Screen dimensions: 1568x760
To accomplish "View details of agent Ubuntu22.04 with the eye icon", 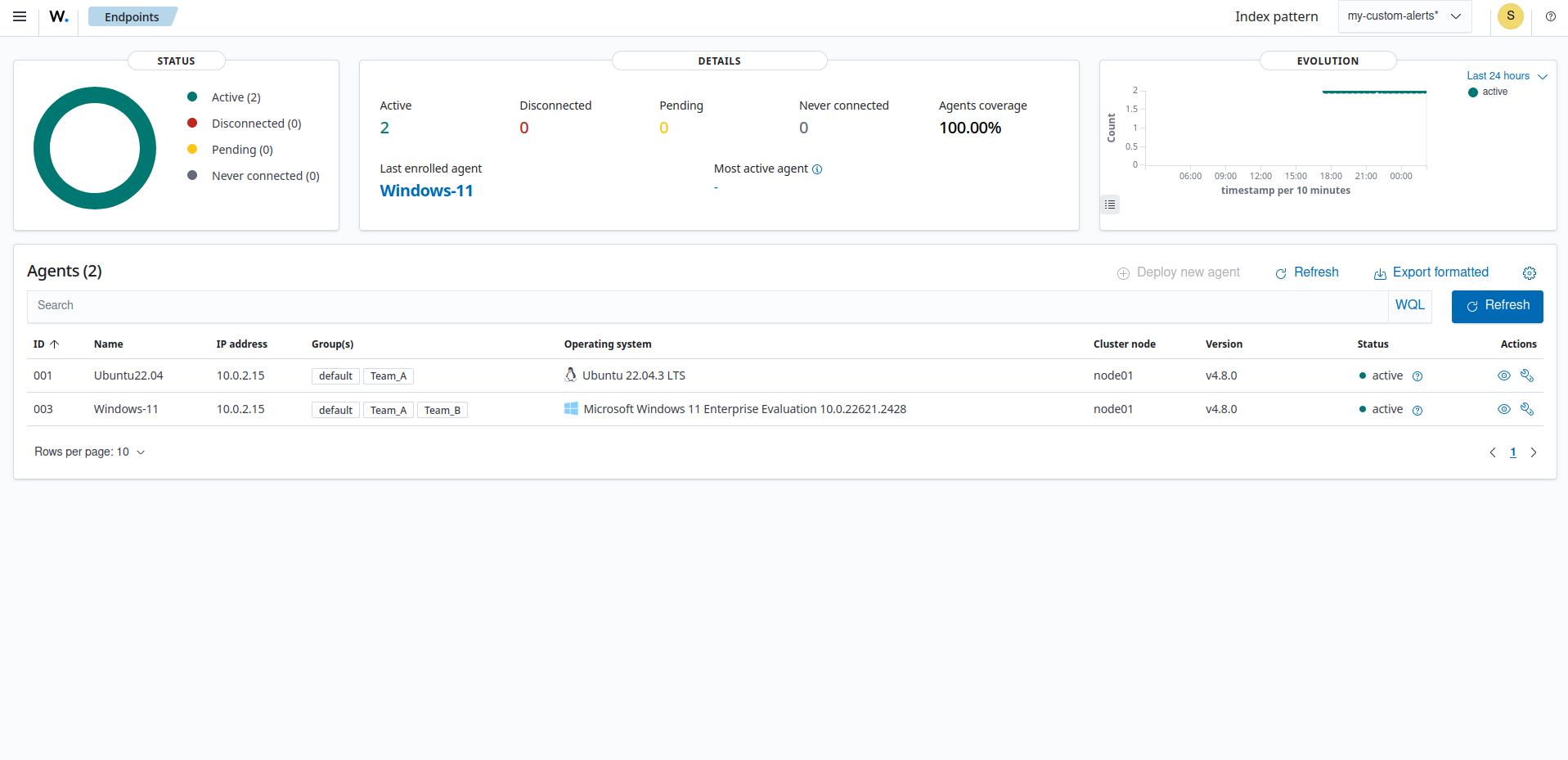I will pos(1503,376).
